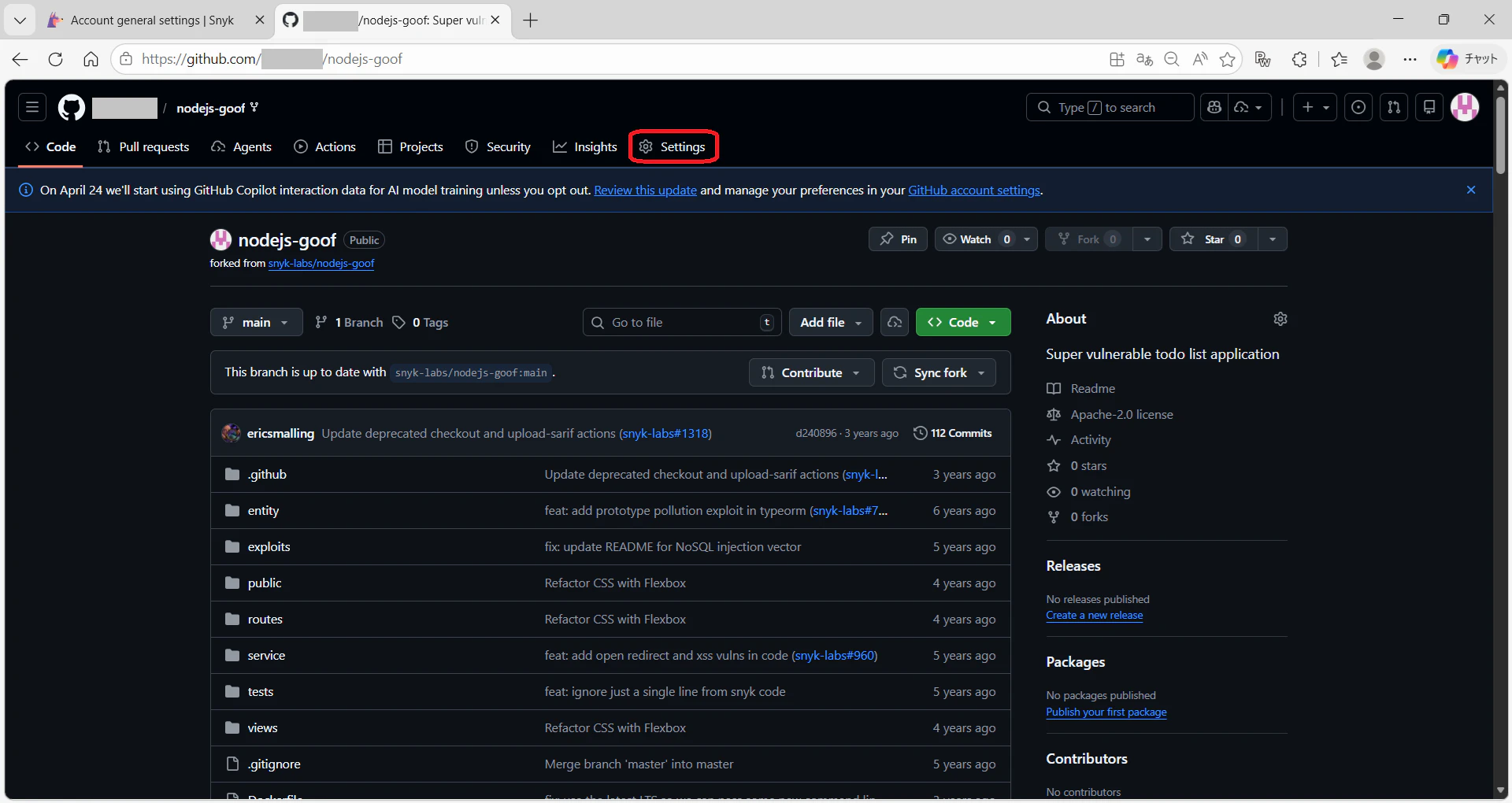Open the GitHub account settings link
Screen dimensions: 1512x803
click(974, 190)
